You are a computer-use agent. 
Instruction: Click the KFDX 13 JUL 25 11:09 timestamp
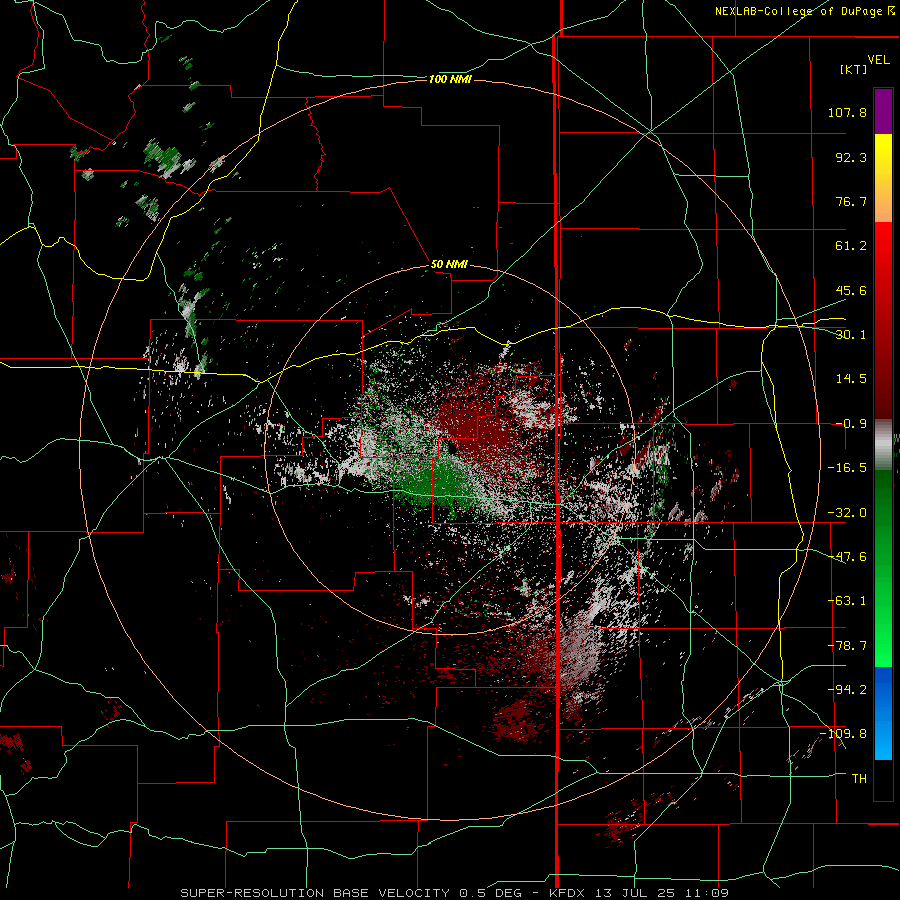[x=639, y=893]
